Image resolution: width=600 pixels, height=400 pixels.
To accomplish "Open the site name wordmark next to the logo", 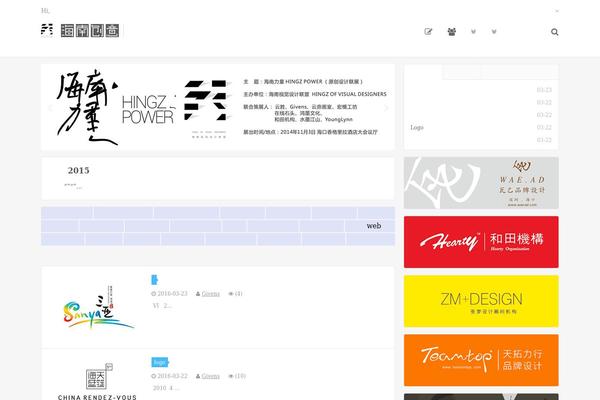I will [90, 31].
